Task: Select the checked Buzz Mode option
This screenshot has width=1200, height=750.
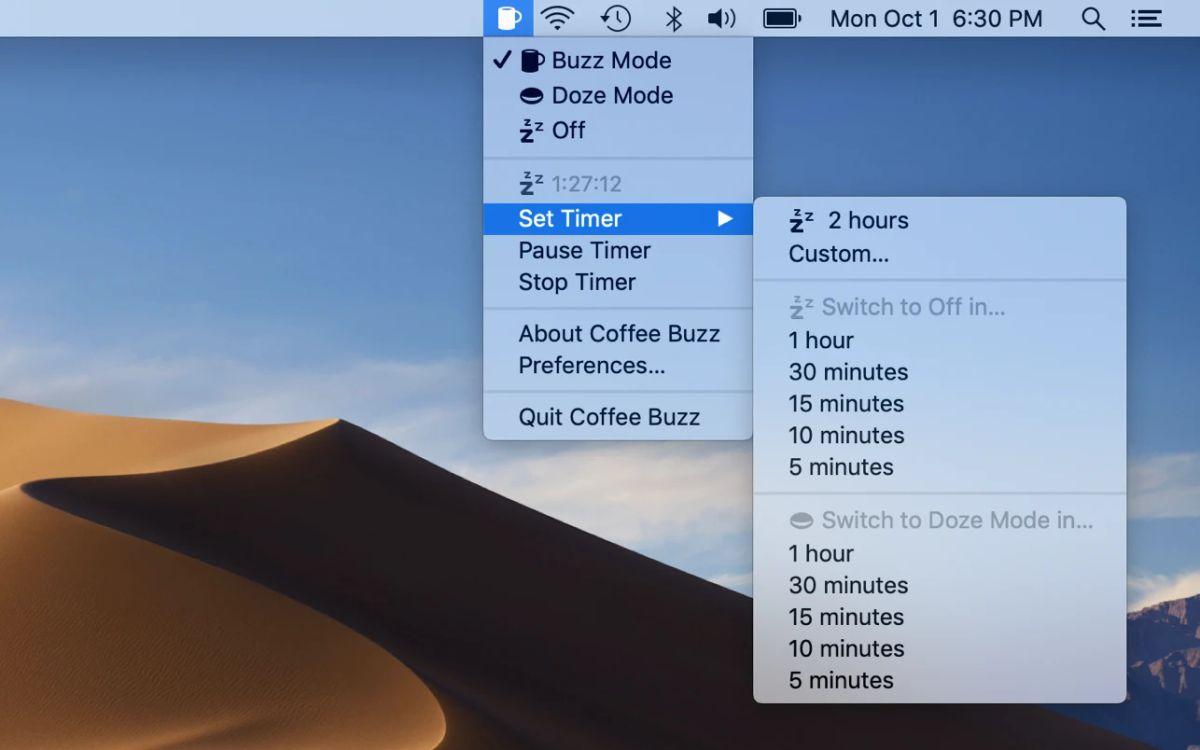Action: point(611,61)
